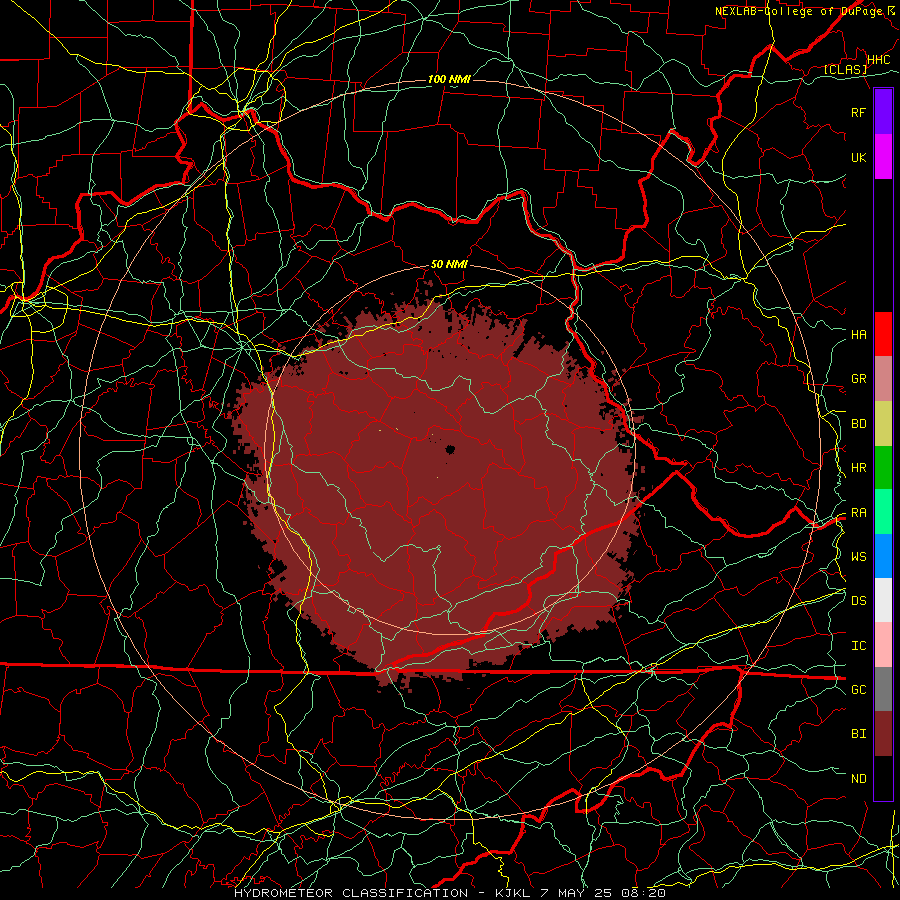900x900 pixels.
Task: Click the blue WS legend swatch
Action: pyautogui.click(x=883, y=556)
